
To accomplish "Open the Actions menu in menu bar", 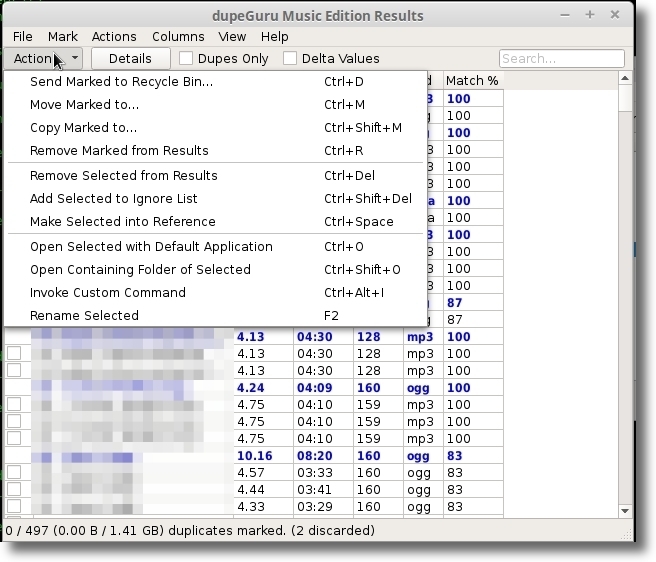I will click(114, 37).
